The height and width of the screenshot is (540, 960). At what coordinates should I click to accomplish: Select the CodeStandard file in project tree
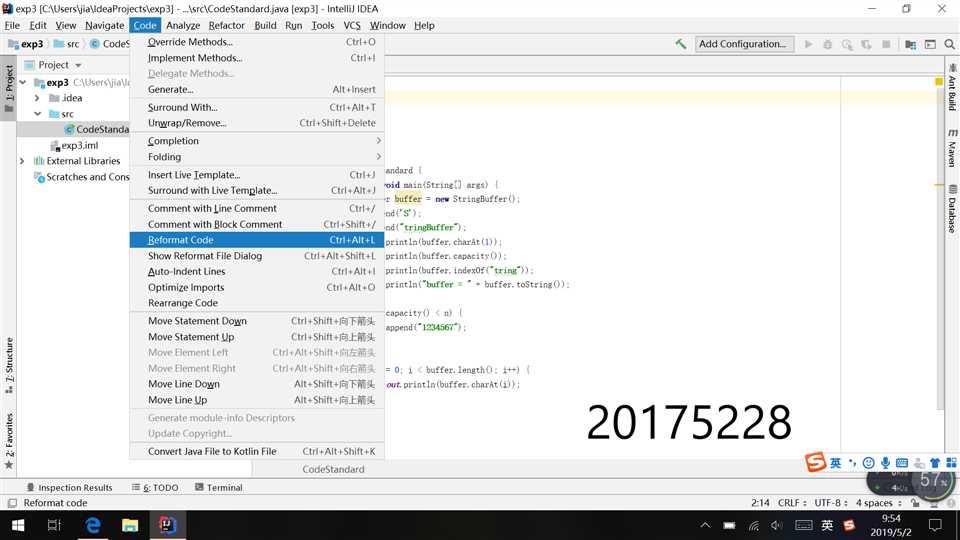point(97,129)
